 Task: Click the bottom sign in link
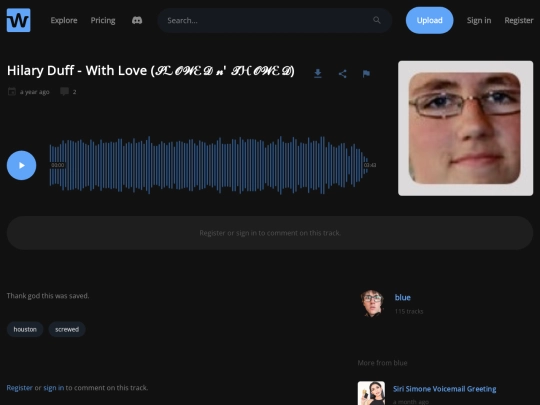click(53, 388)
